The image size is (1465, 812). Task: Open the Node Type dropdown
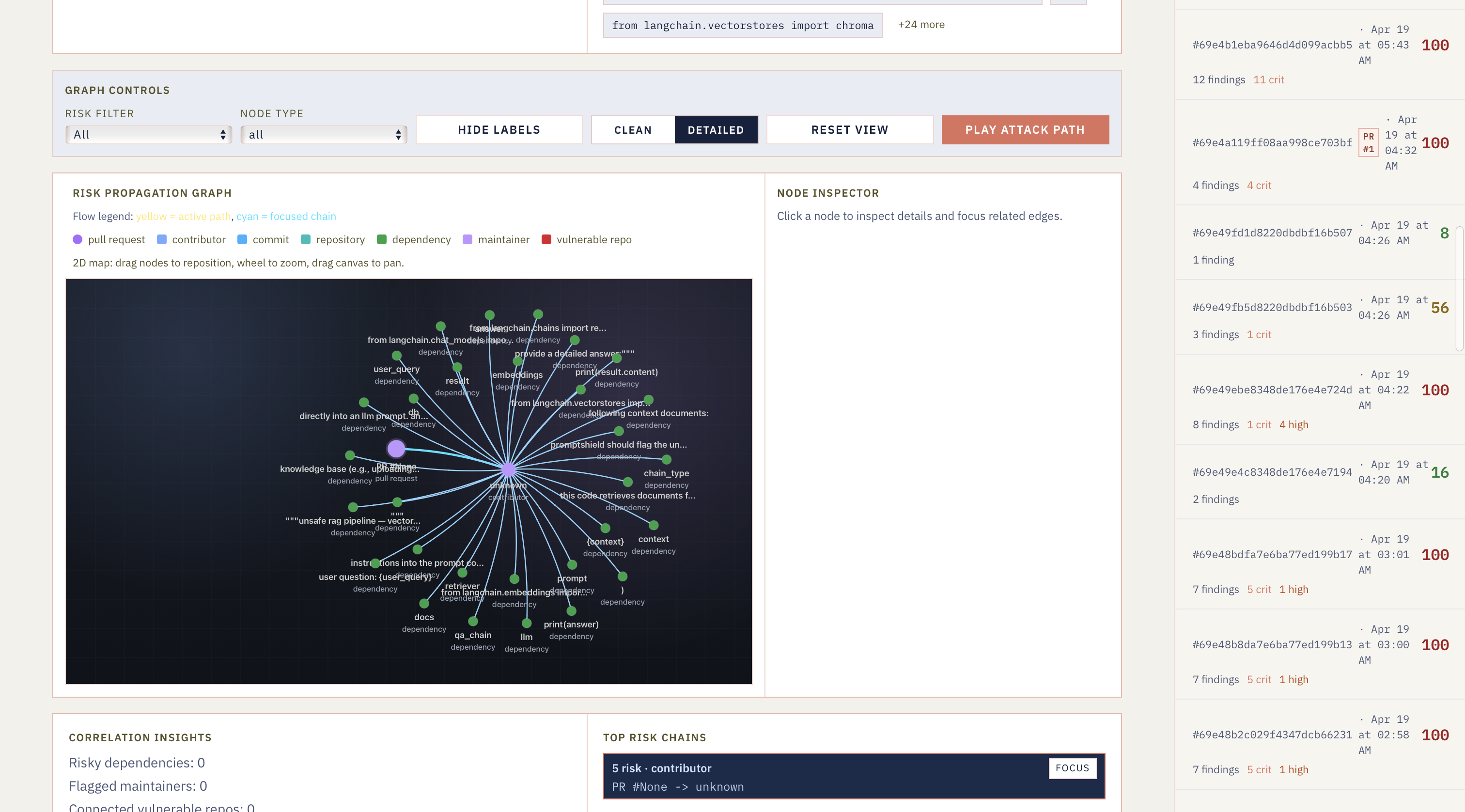point(324,135)
